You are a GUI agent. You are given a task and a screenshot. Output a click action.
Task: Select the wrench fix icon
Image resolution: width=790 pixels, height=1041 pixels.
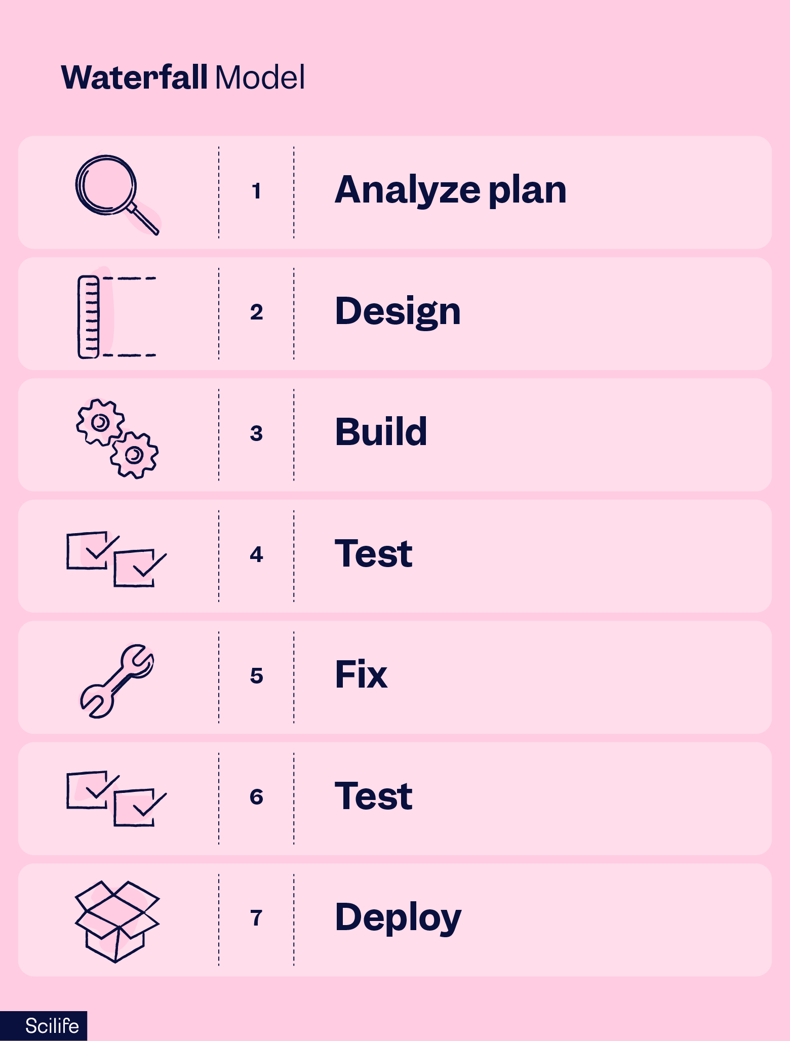(x=117, y=681)
